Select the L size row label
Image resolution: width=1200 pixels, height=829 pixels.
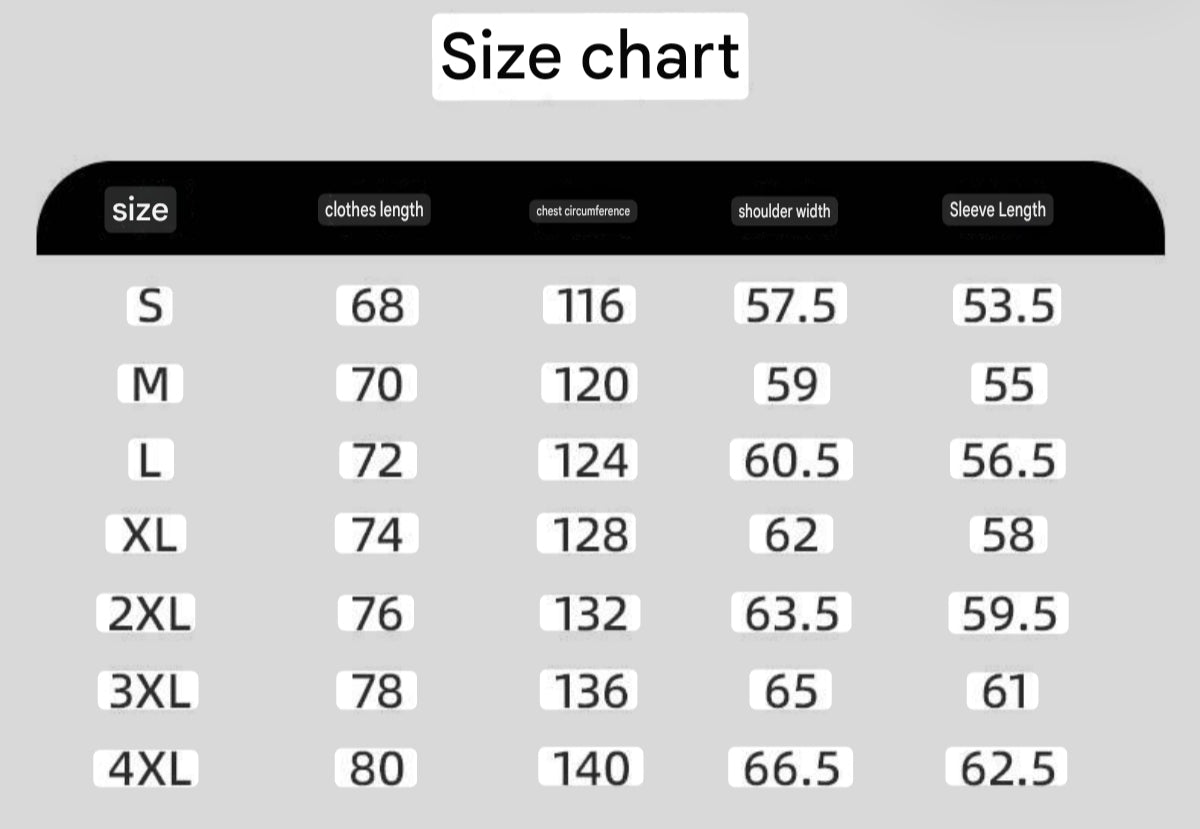point(150,461)
